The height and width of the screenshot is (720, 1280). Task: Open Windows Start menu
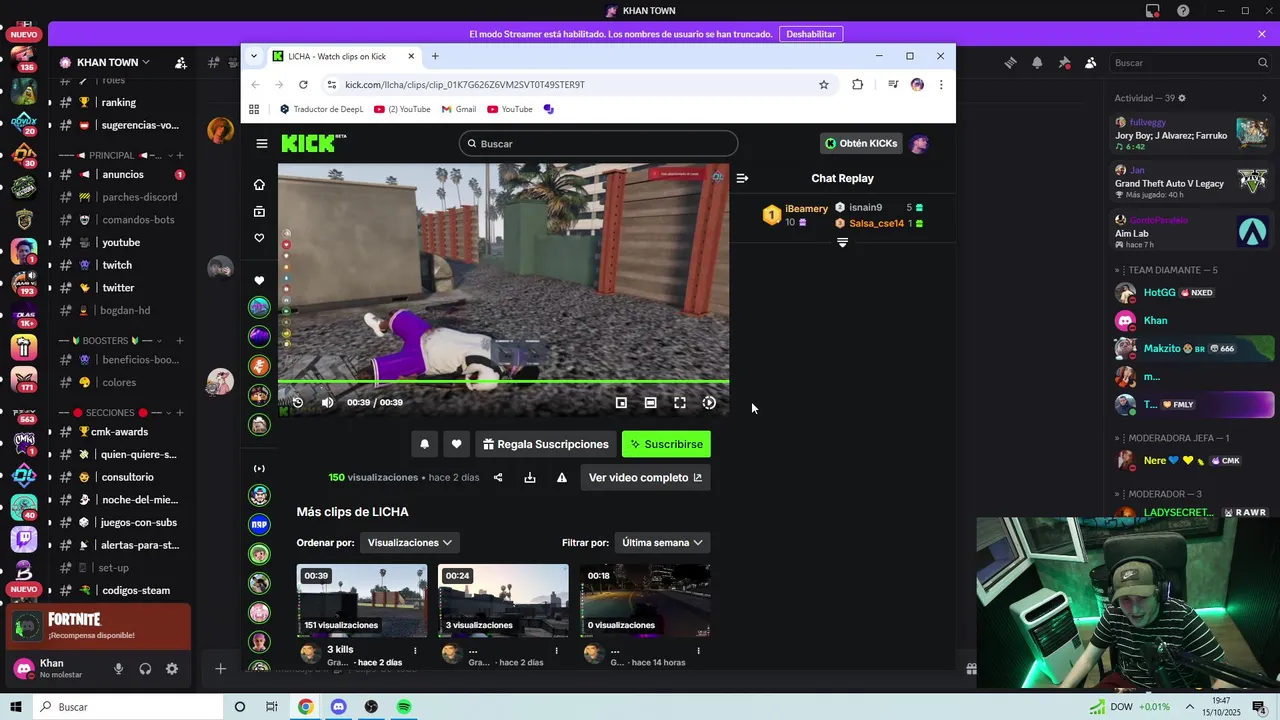[x=15, y=707]
